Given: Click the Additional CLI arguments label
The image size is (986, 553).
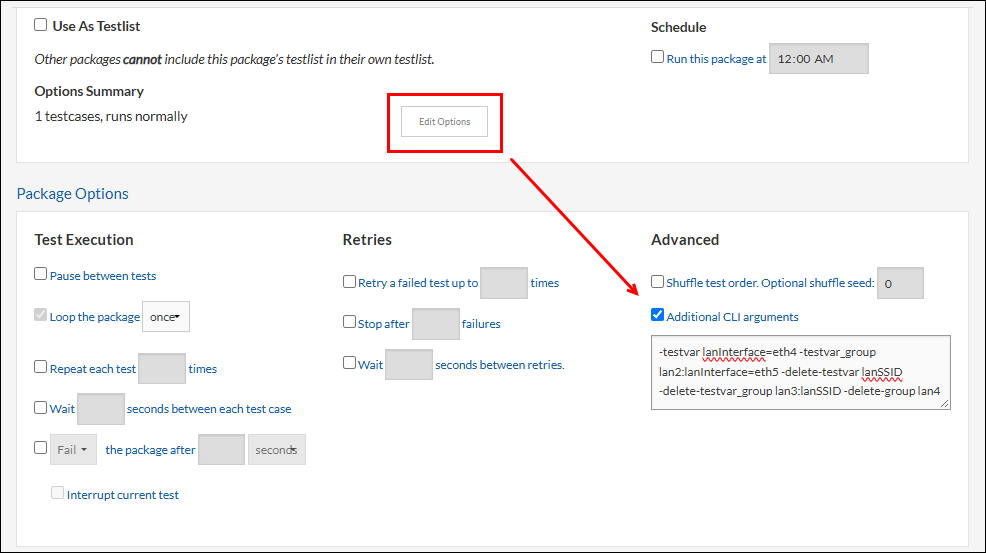Looking at the screenshot, I should tap(733, 317).
